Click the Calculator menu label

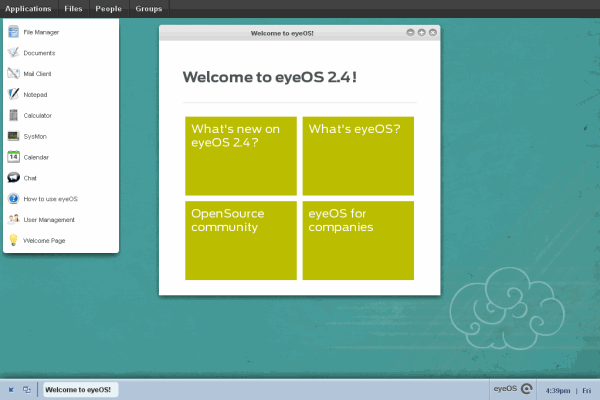click(x=38, y=116)
